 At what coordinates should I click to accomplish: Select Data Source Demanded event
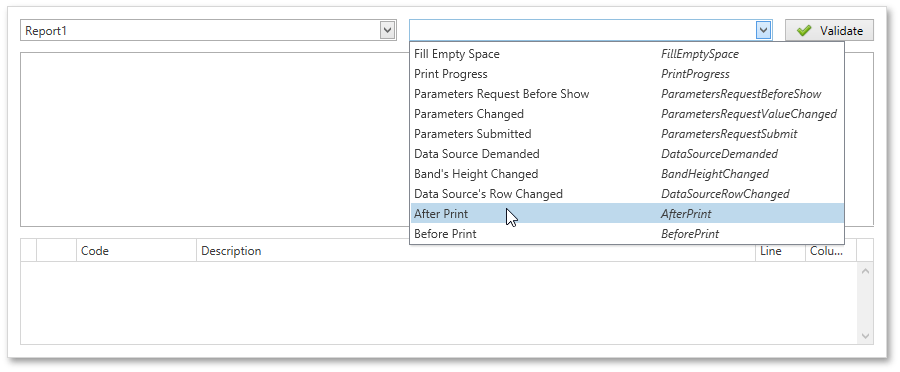tap(627, 154)
